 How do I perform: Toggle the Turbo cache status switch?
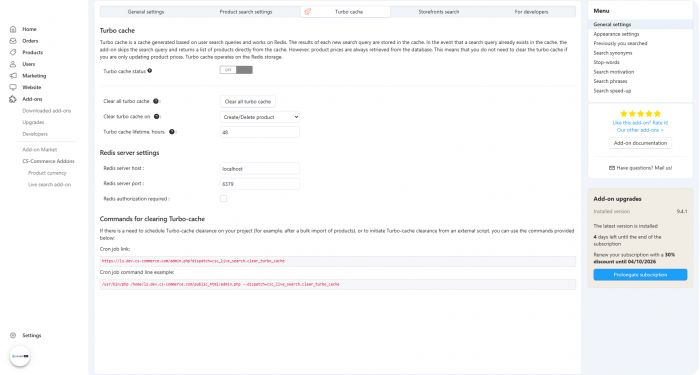click(236, 70)
